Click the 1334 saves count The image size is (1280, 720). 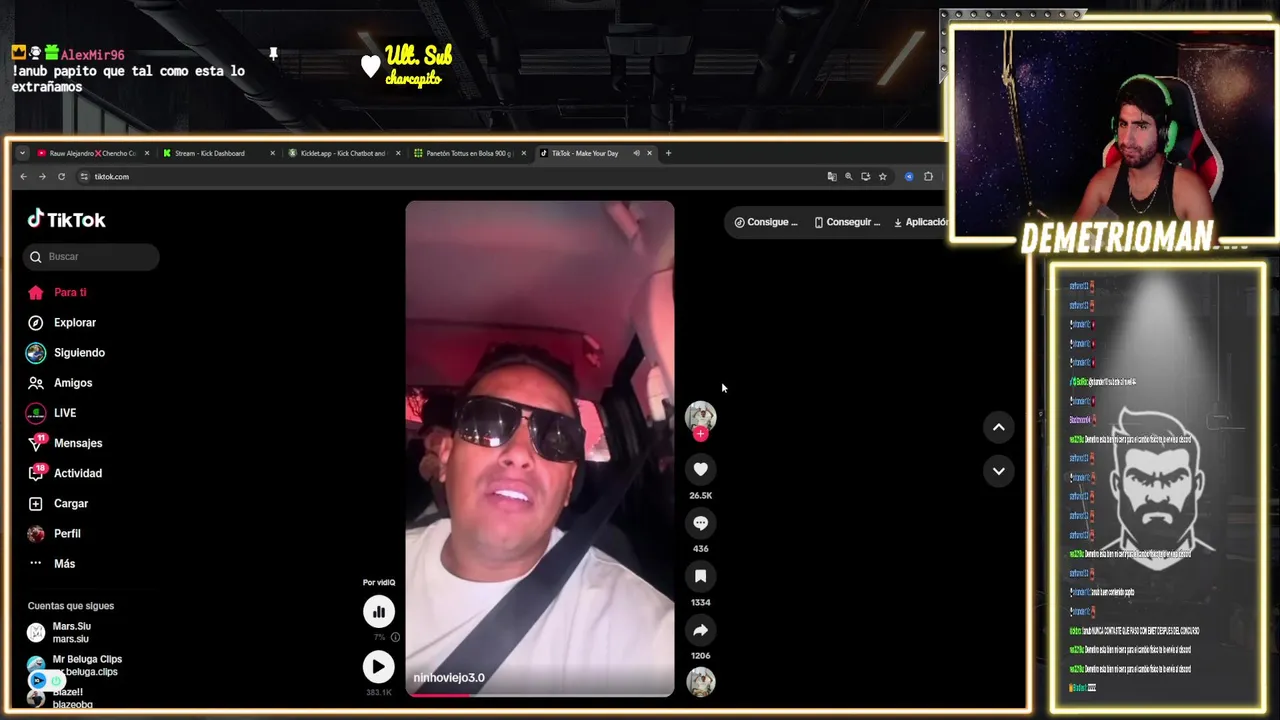click(x=700, y=602)
